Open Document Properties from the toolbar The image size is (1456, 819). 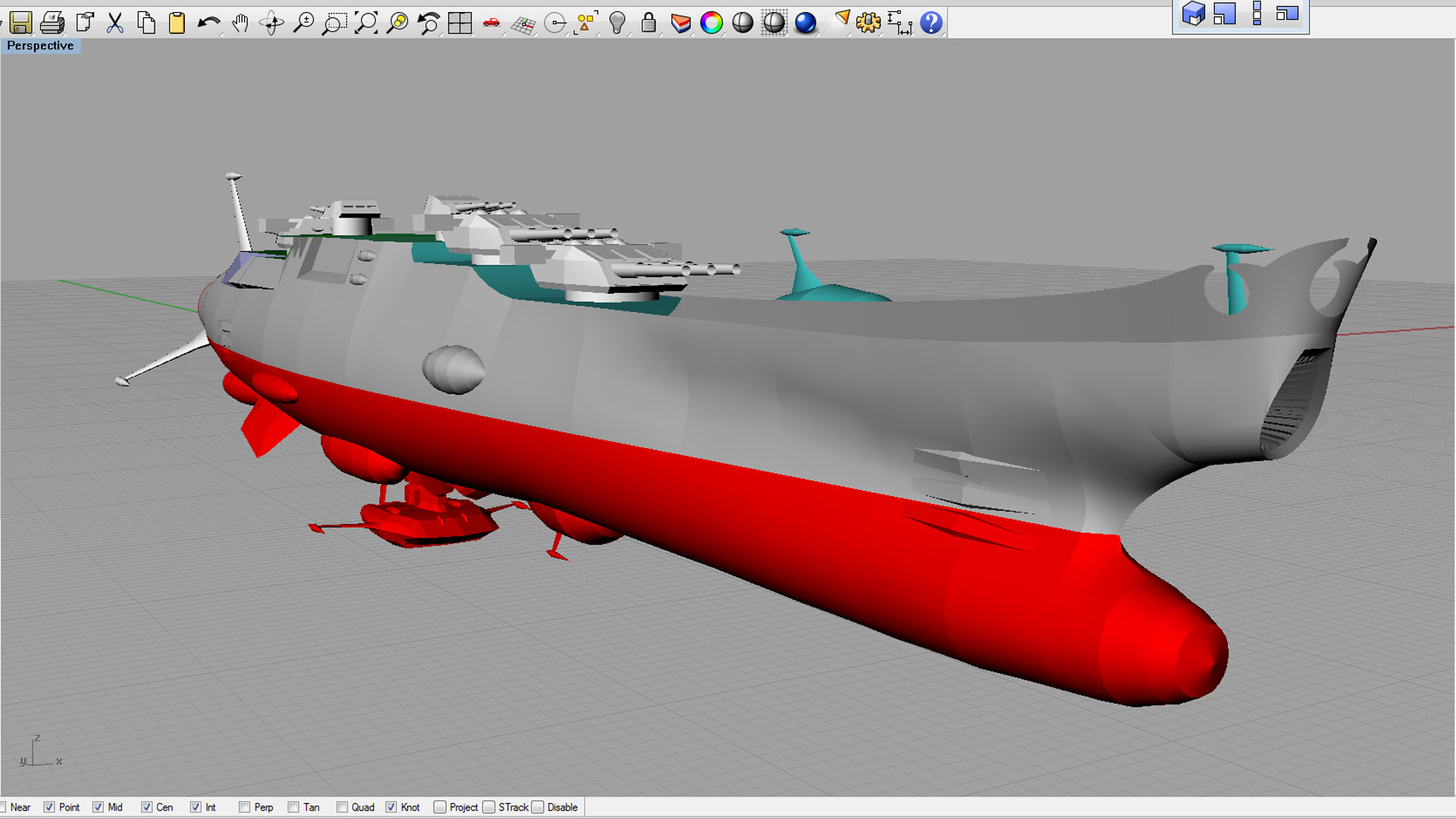click(x=84, y=23)
